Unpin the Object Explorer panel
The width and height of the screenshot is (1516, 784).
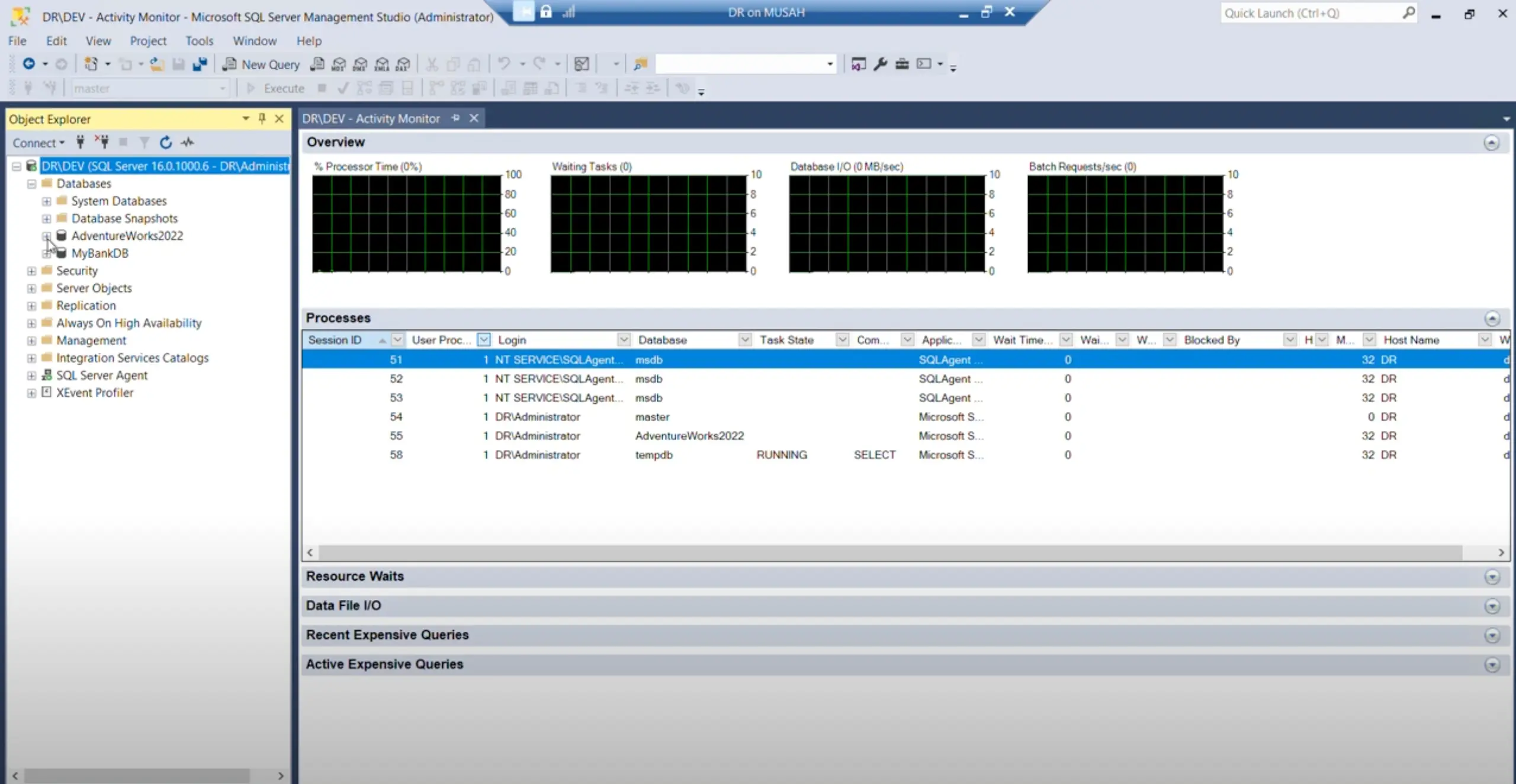(261, 118)
